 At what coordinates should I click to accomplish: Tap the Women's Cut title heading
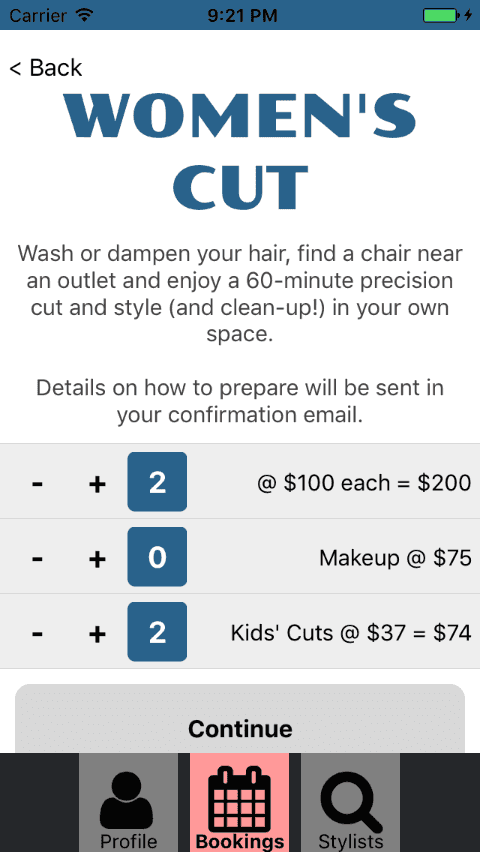tap(240, 152)
